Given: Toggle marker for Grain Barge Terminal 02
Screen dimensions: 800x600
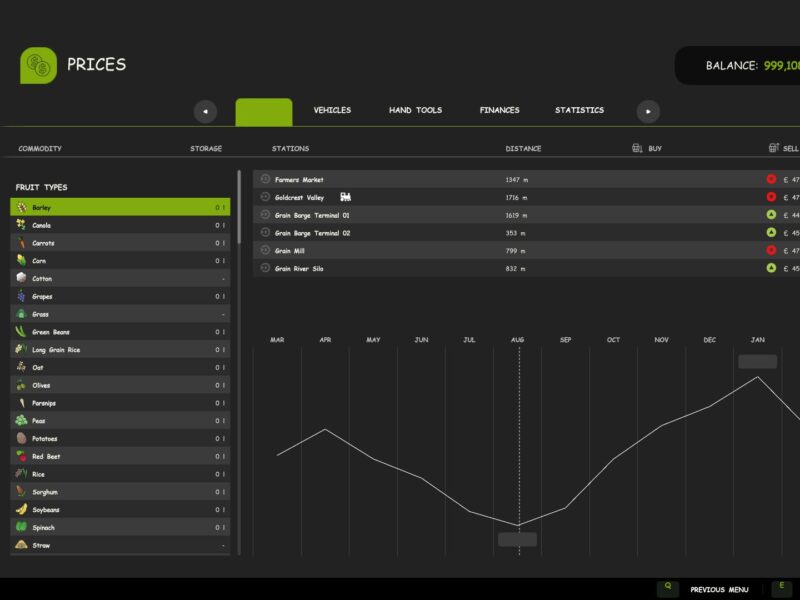Looking at the screenshot, I should click(x=265, y=233).
